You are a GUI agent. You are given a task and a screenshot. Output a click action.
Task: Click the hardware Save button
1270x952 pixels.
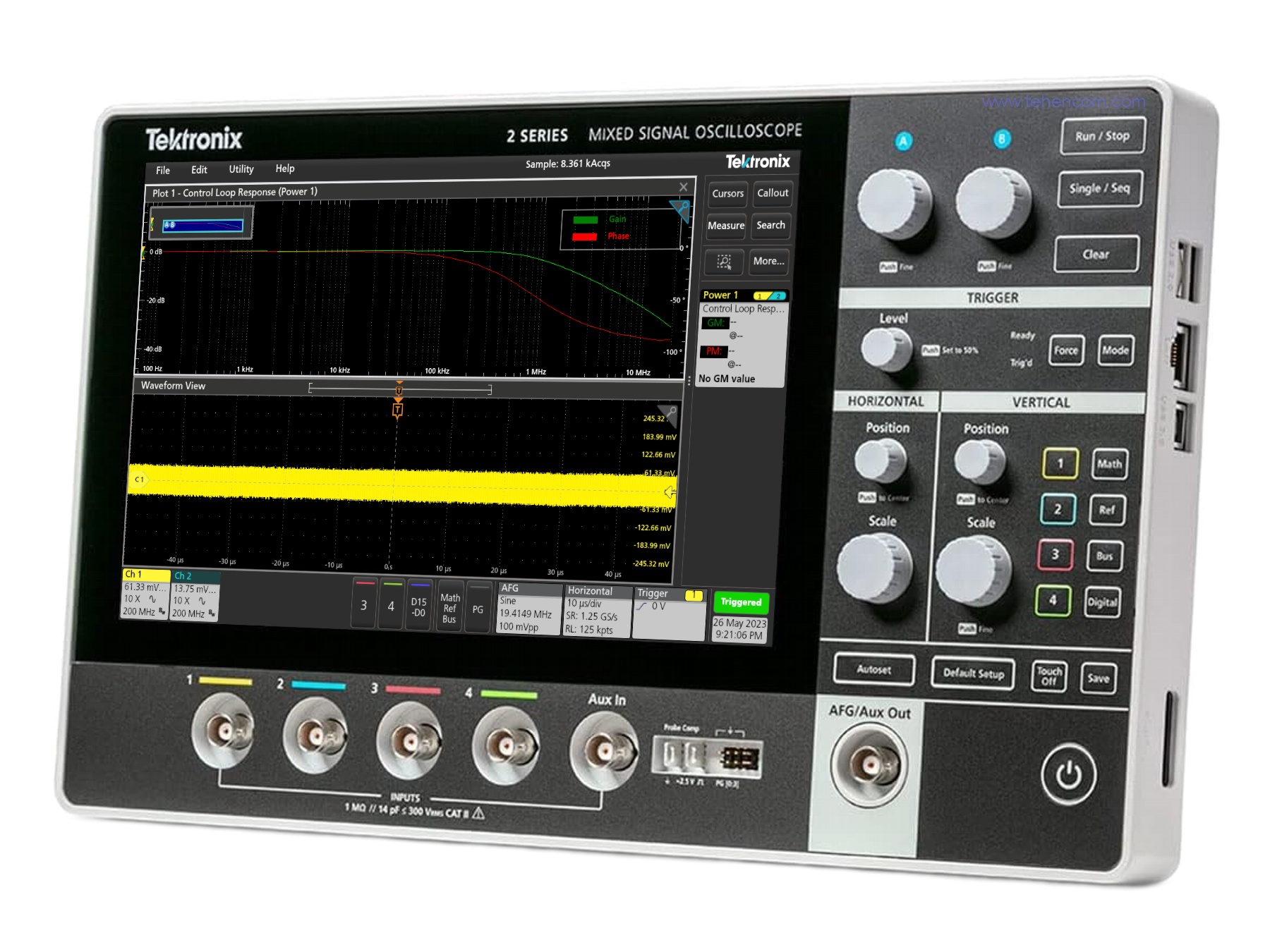coord(1098,679)
